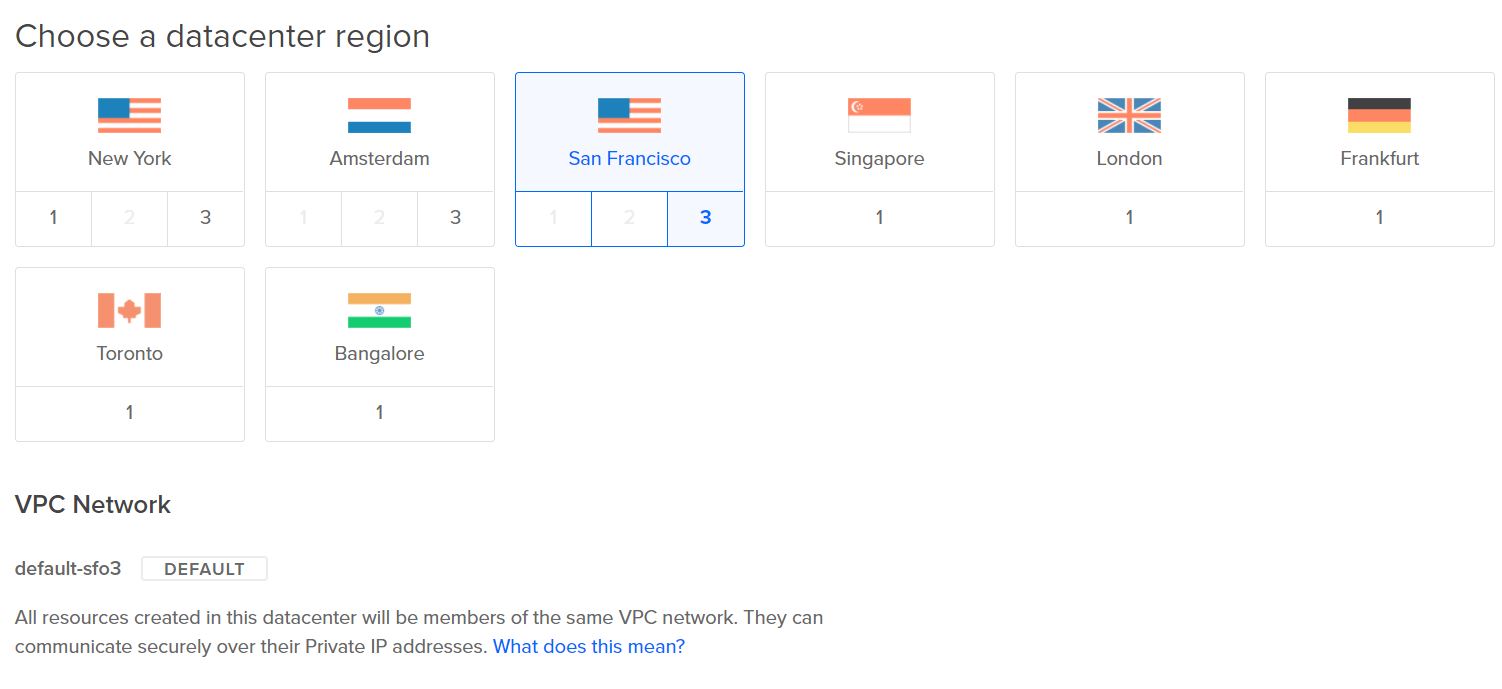This screenshot has width=1502, height=689.
Task: Click the Netherlands flag for Amsterdam
Action: click(379, 115)
